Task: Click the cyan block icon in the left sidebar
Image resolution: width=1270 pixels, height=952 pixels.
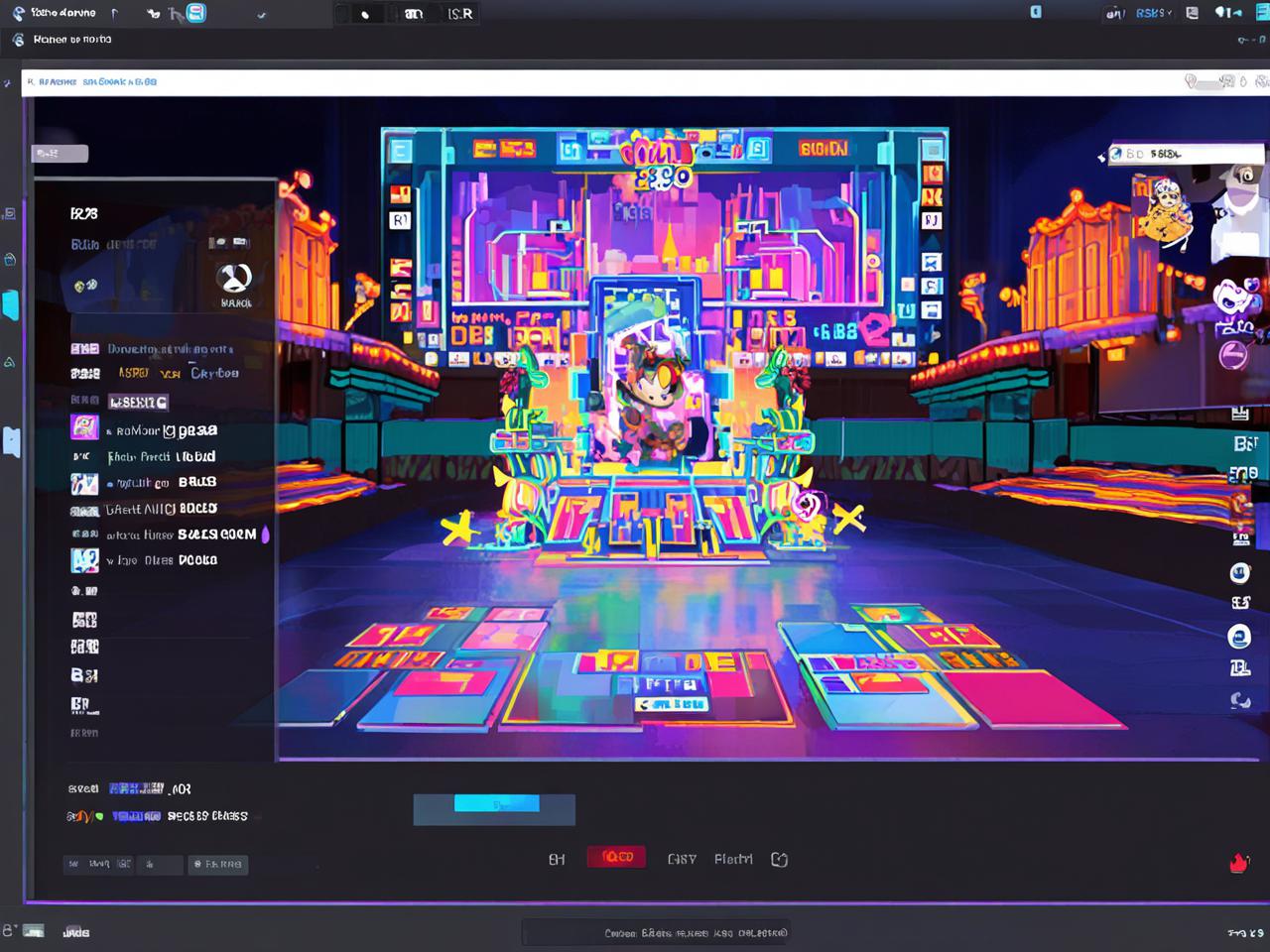Action: point(10,304)
